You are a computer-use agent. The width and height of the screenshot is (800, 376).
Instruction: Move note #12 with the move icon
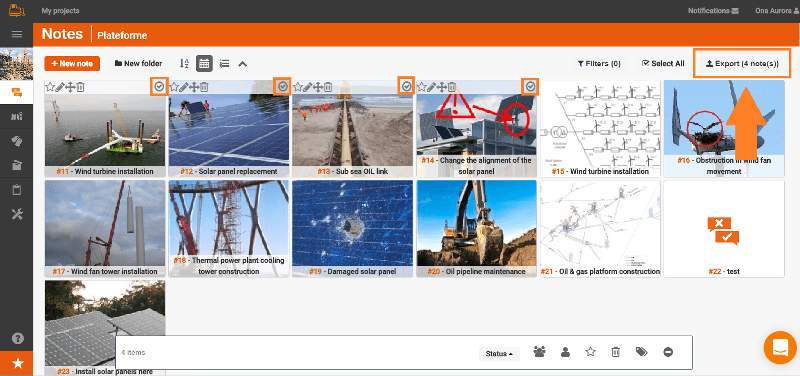[x=194, y=87]
